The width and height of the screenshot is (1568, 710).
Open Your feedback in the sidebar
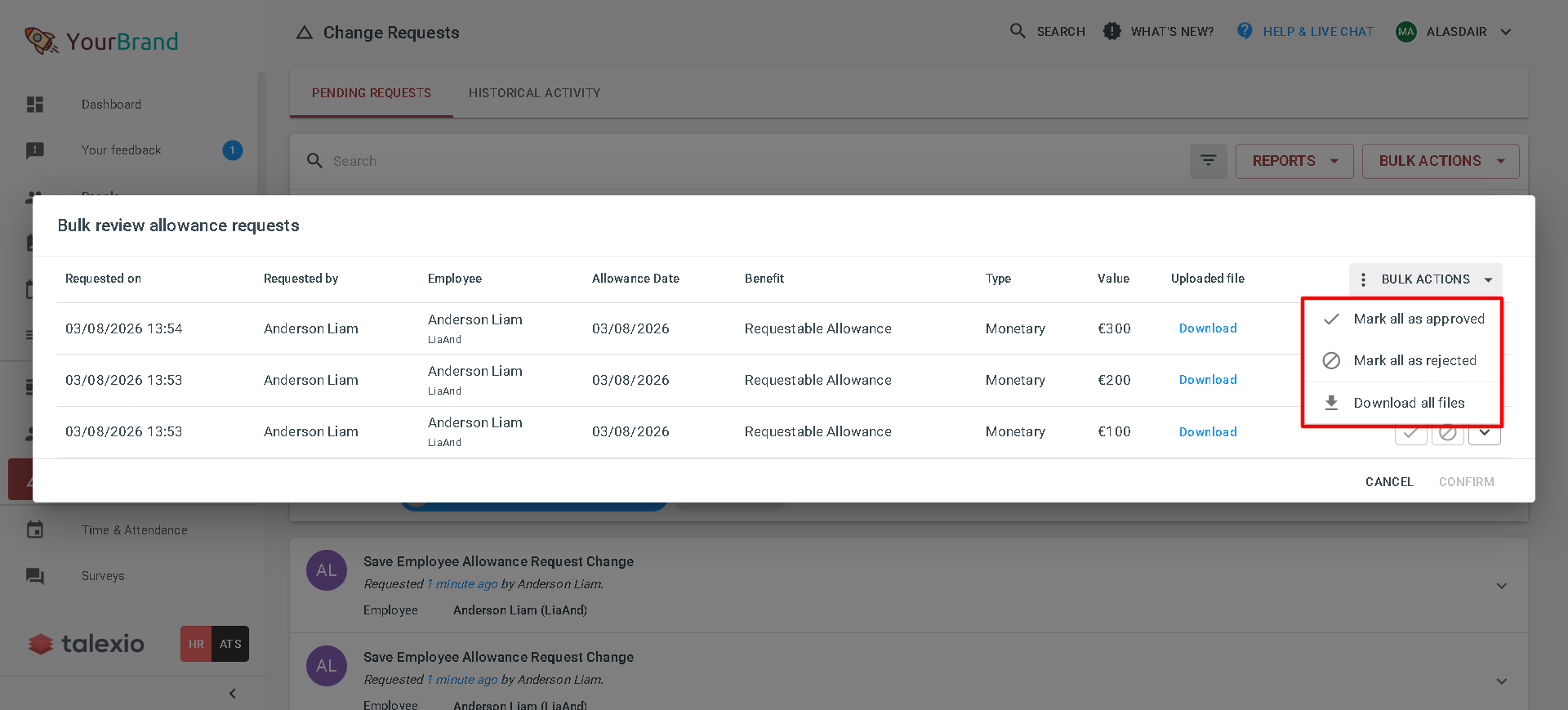click(x=121, y=150)
